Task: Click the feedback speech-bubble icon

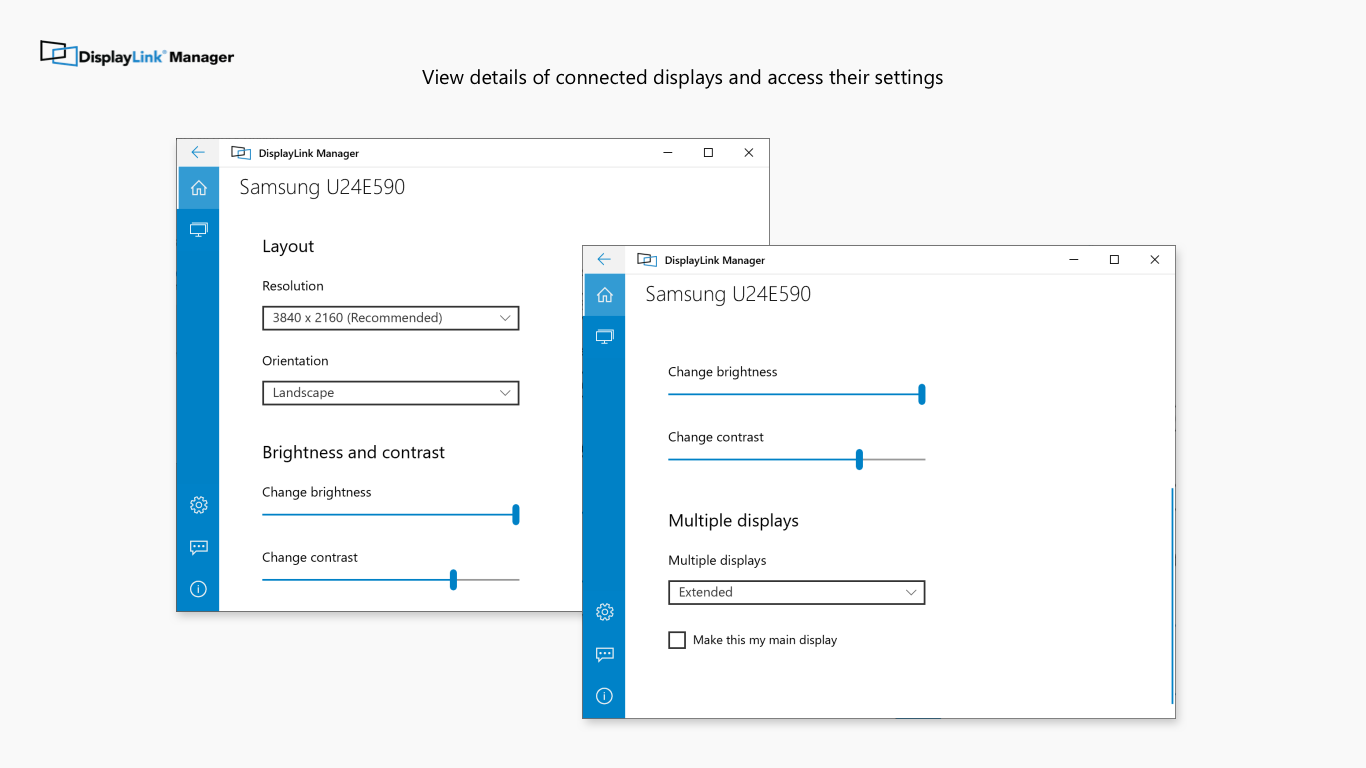Action: (604, 654)
